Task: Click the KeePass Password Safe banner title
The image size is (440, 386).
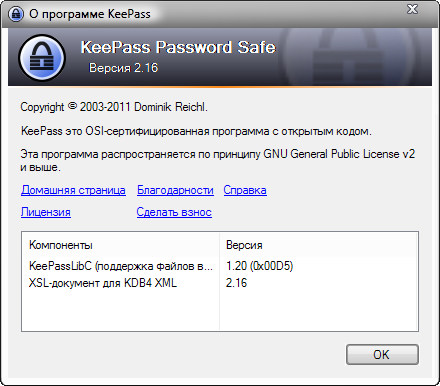Action: 178,47
